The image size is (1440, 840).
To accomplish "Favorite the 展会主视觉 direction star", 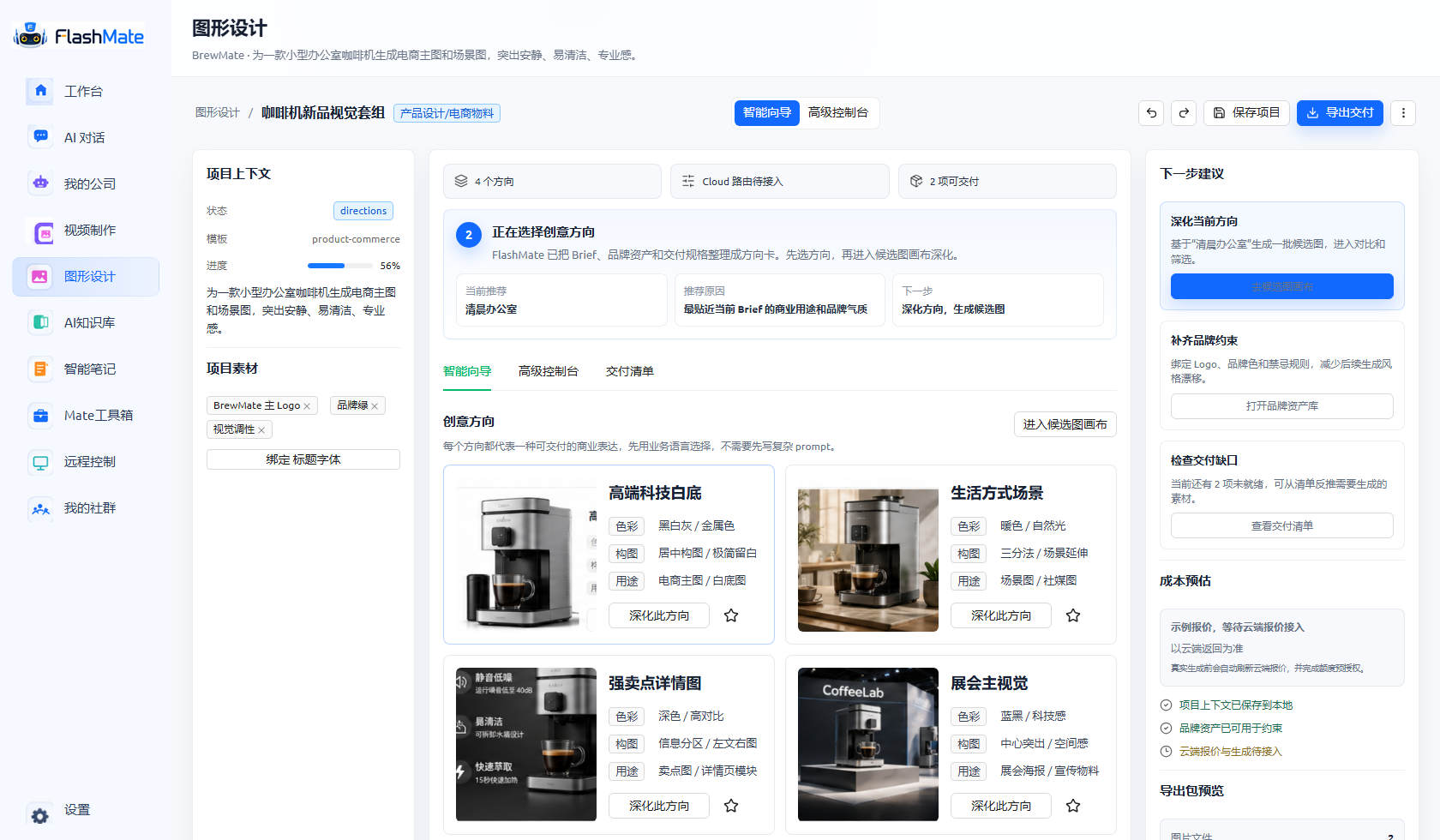I will [1073, 806].
